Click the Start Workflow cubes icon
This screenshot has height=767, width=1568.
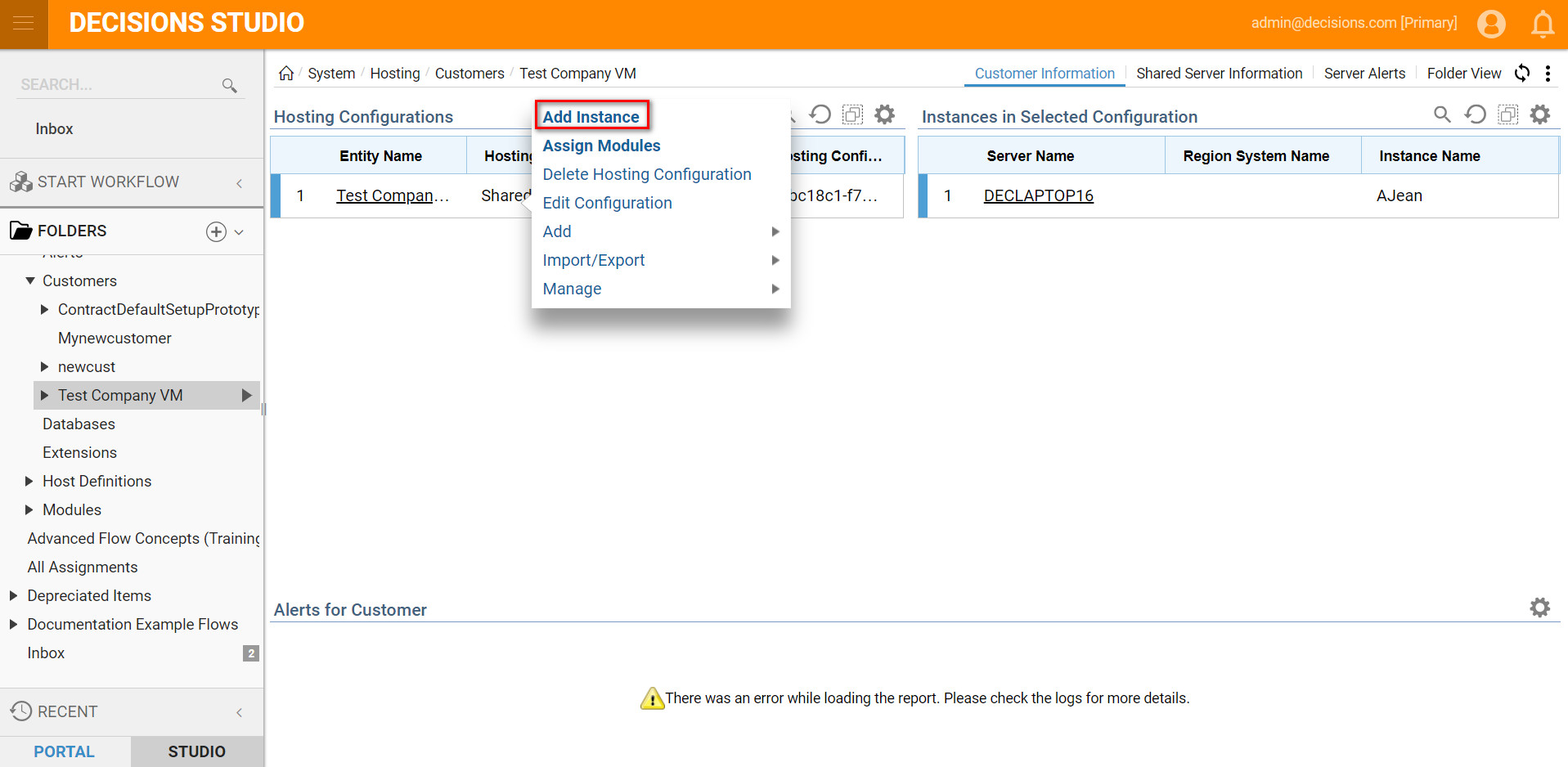20,182
